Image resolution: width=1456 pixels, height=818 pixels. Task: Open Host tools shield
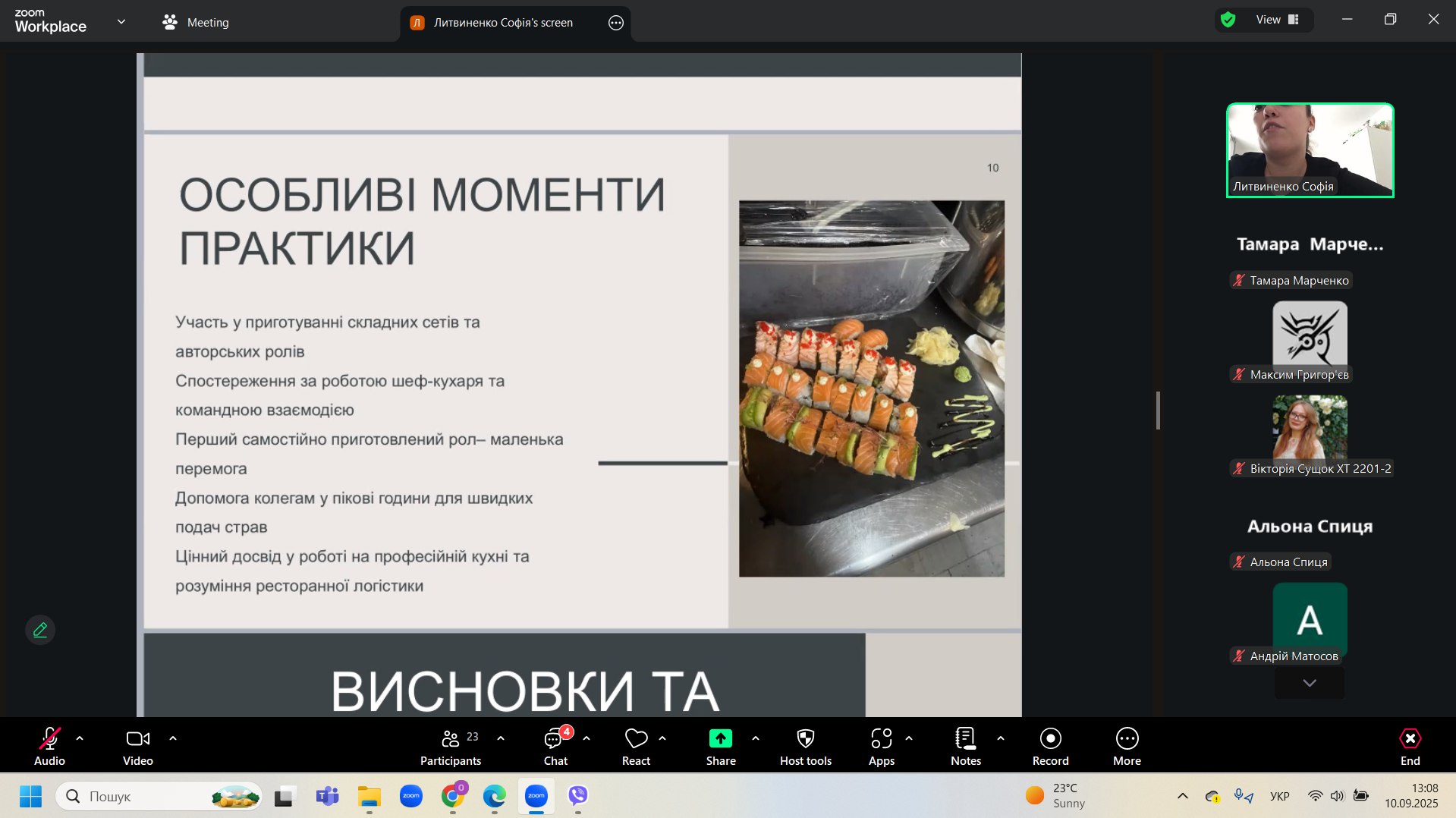coord(806,746)
